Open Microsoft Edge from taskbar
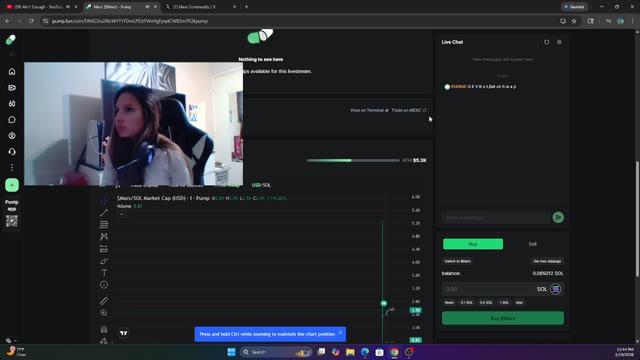Viewport: 640px width, 360px height. pos(365,352)
